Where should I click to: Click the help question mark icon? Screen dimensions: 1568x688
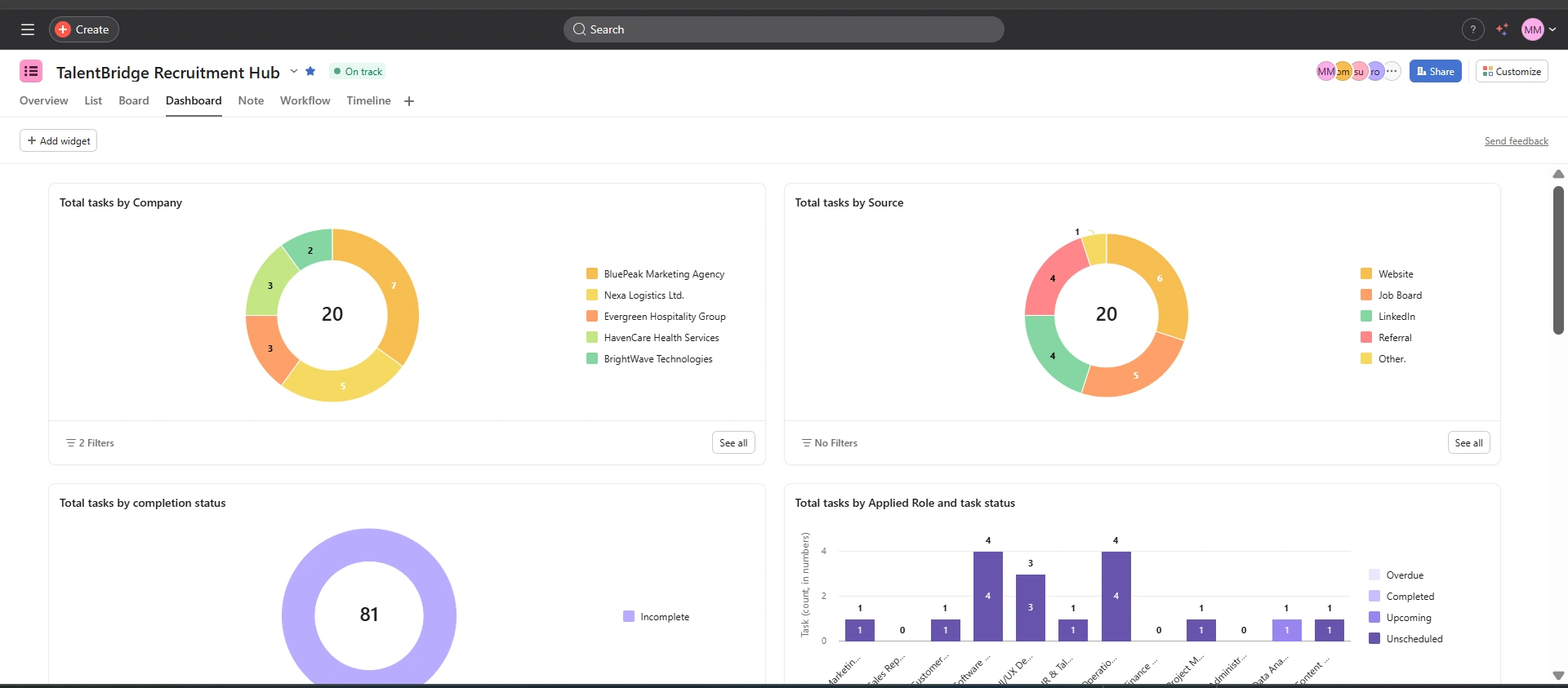1472,29
